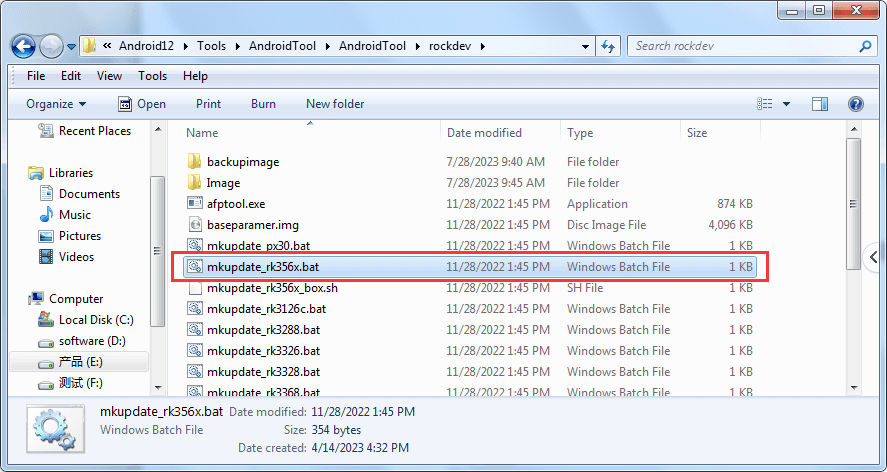Viewport: 887px width, 472px height.
Task: Sort files by Date modified column
Action: click(x=484, y=133)
